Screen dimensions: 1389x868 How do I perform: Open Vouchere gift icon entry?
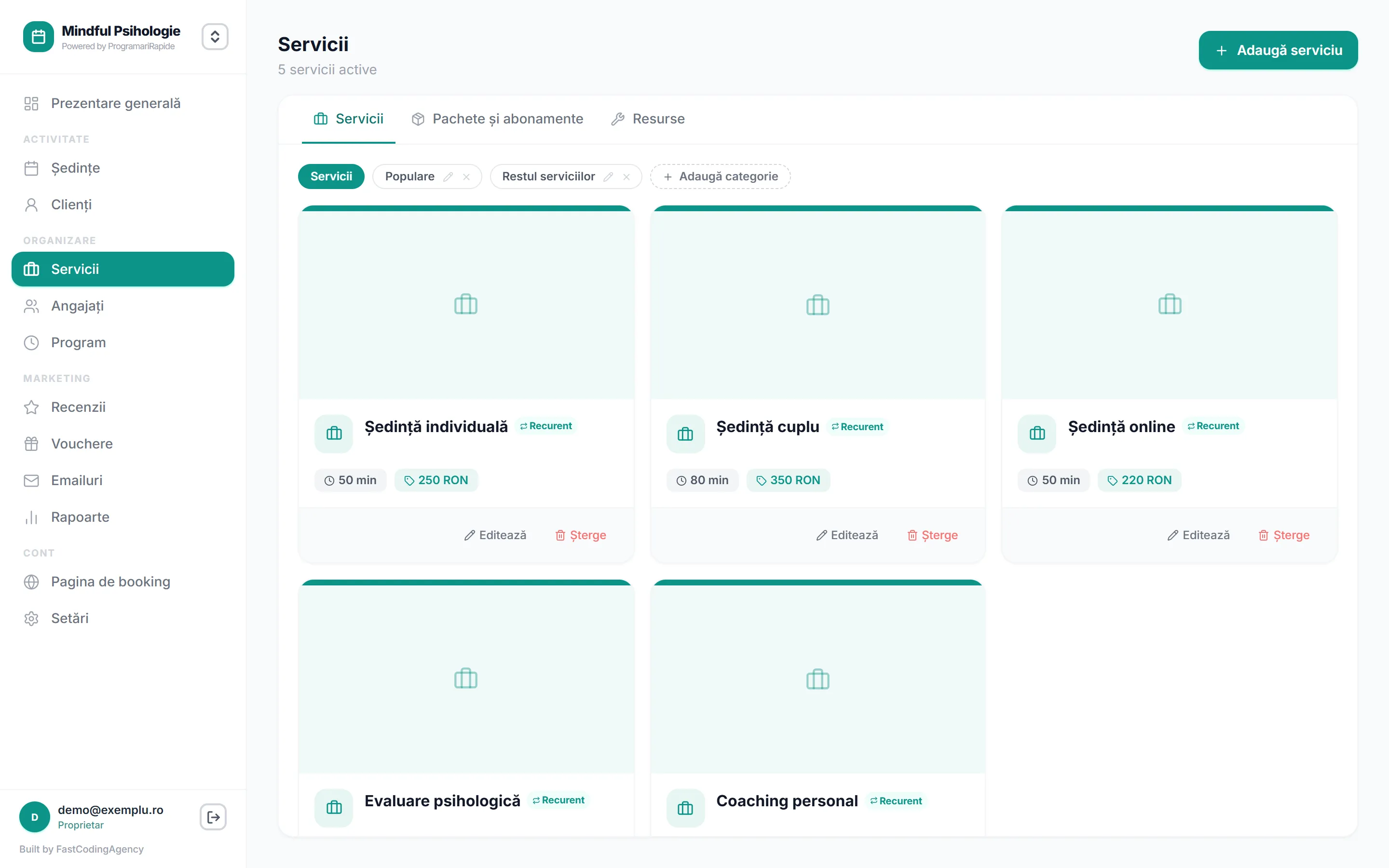(123, 444)
